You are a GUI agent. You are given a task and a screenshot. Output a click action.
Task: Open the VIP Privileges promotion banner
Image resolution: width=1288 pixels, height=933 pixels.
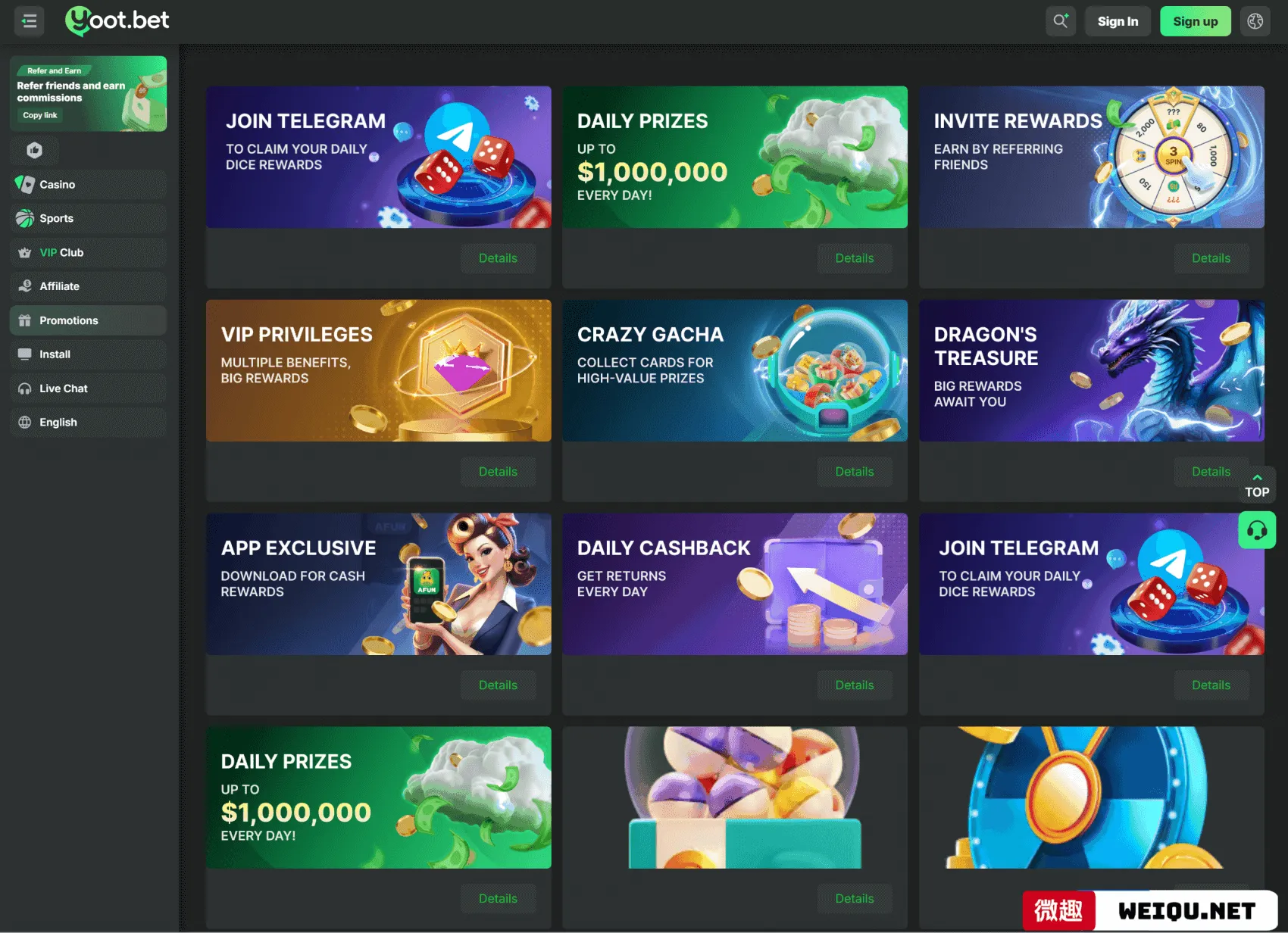(x=379, y=370)
